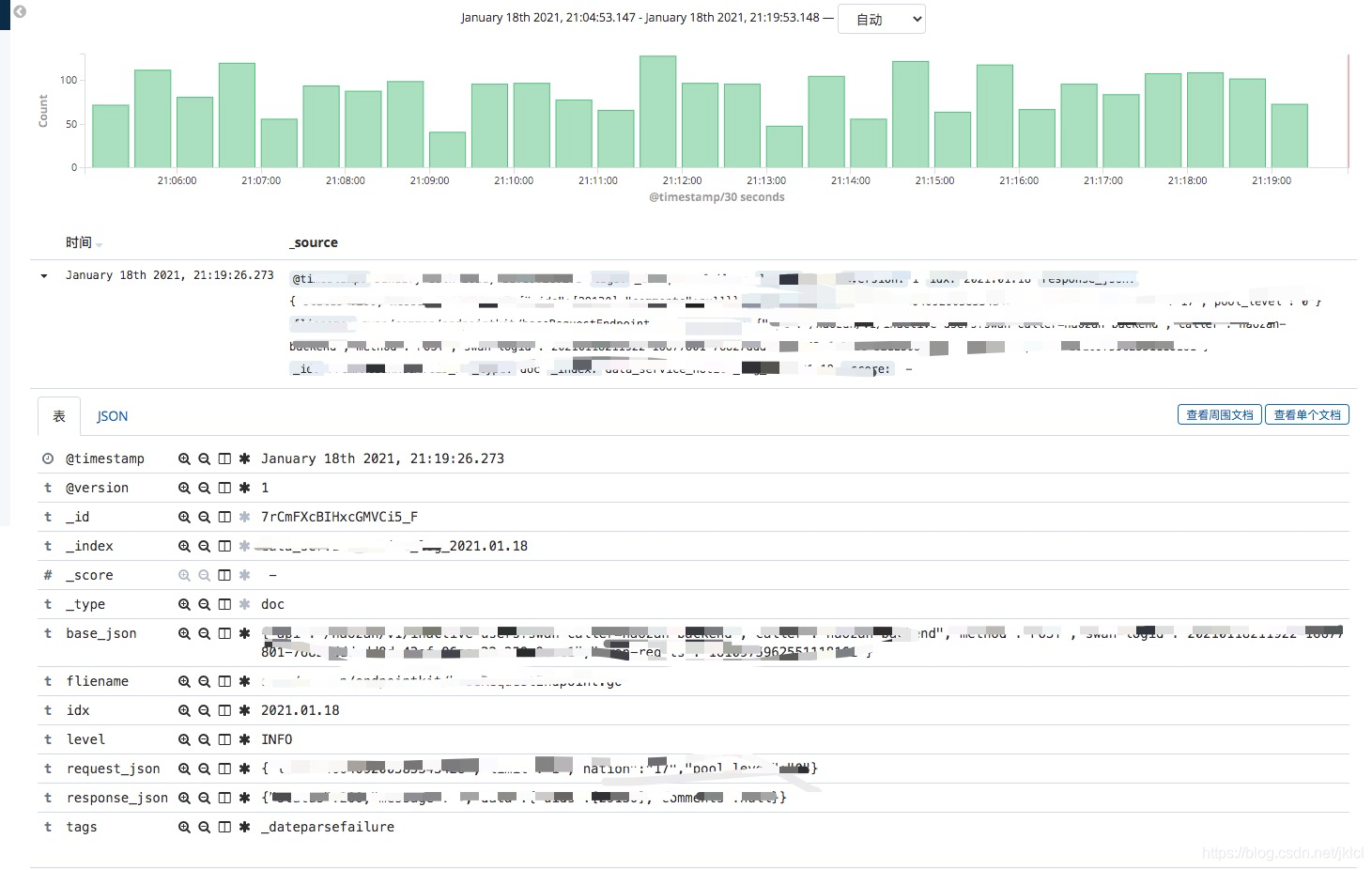Filter out value on _index row

[x=204, y=547]
